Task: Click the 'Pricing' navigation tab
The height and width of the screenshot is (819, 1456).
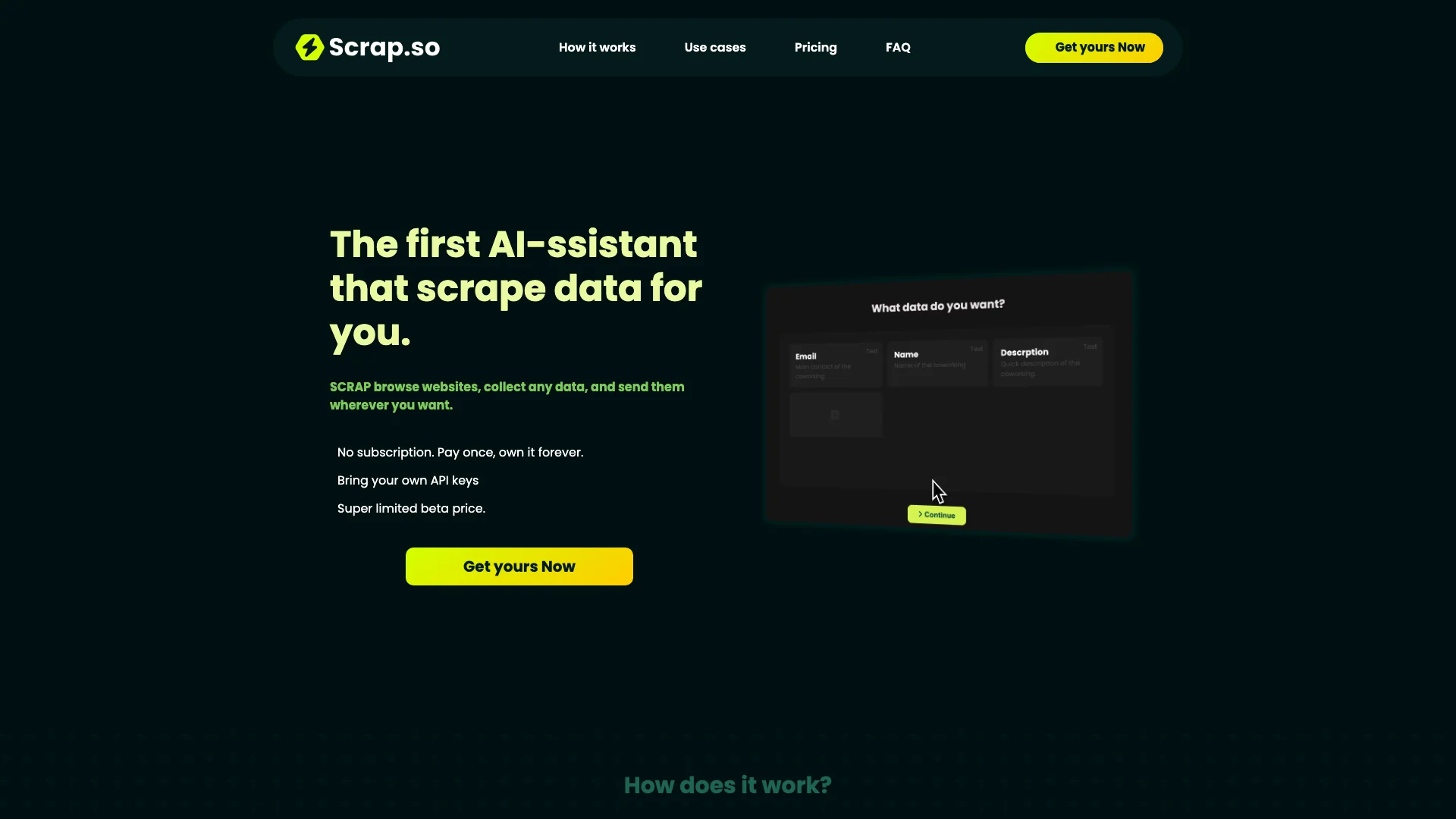Action: [815, 47]
